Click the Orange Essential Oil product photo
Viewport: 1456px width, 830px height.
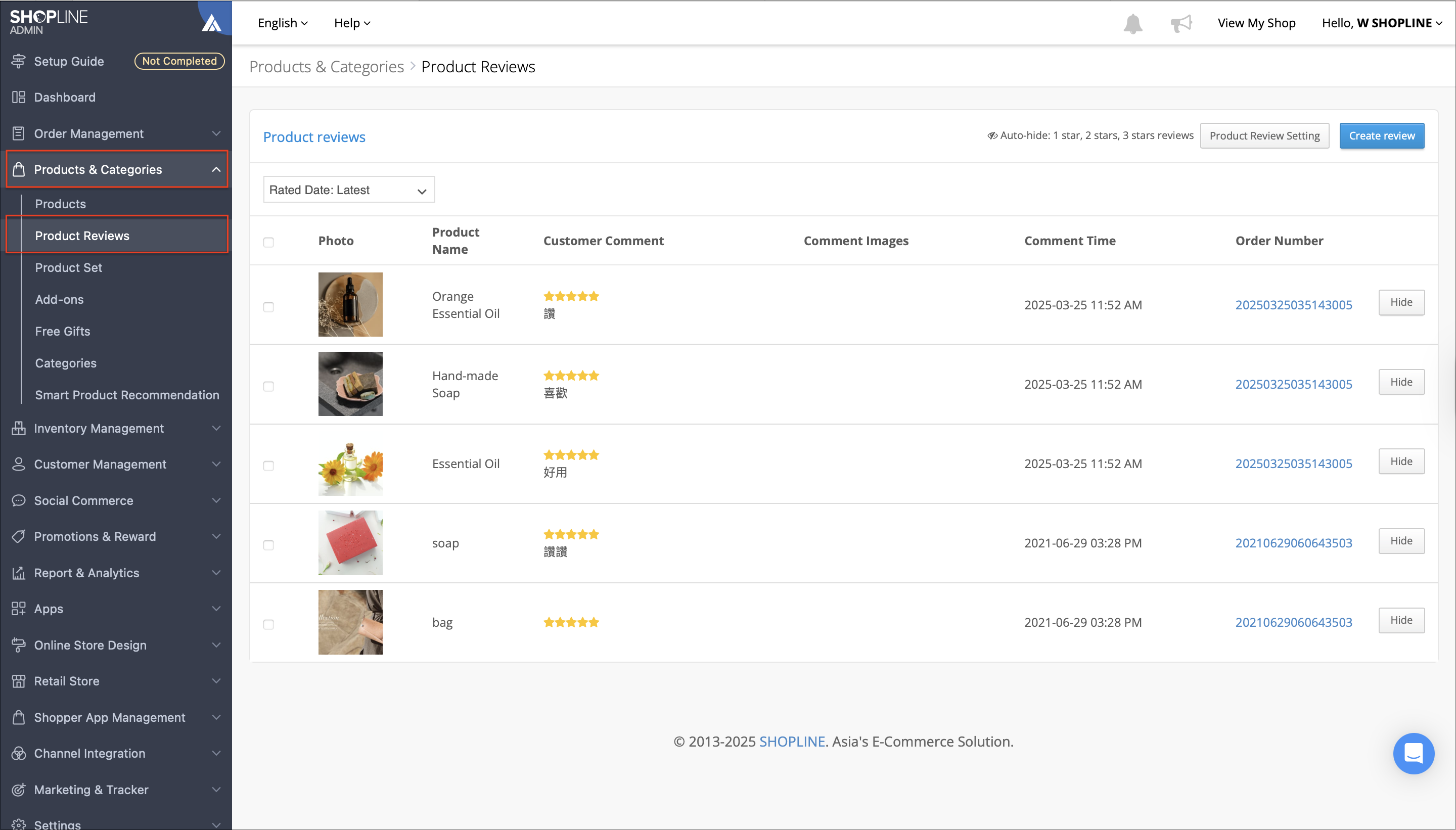click(350, 304)
